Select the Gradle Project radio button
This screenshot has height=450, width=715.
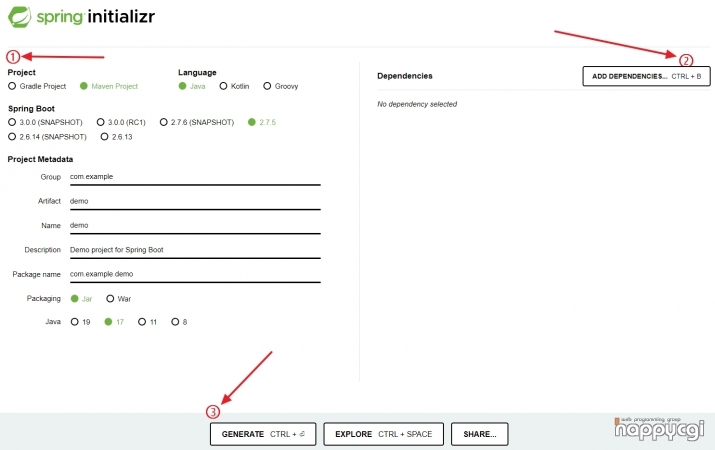[x=12, y=86]
